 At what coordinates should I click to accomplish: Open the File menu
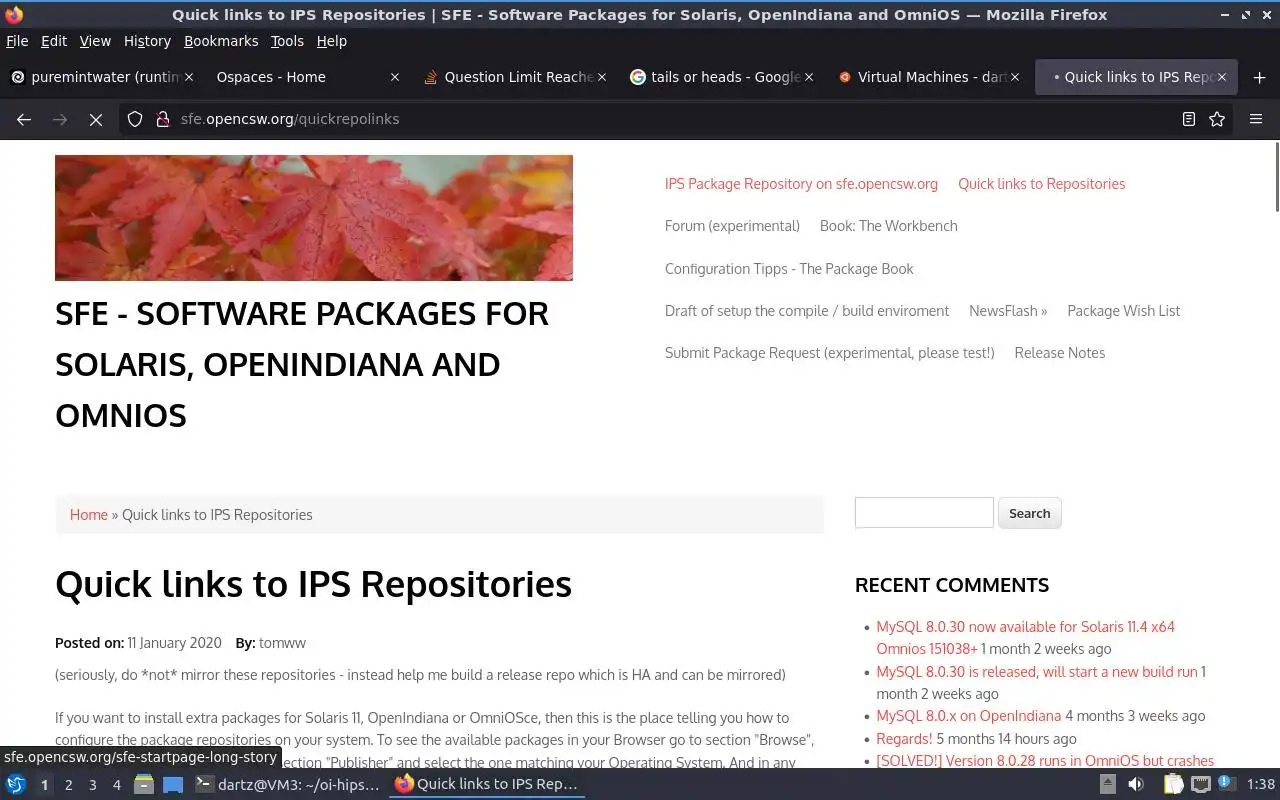(x=17, y=41)
